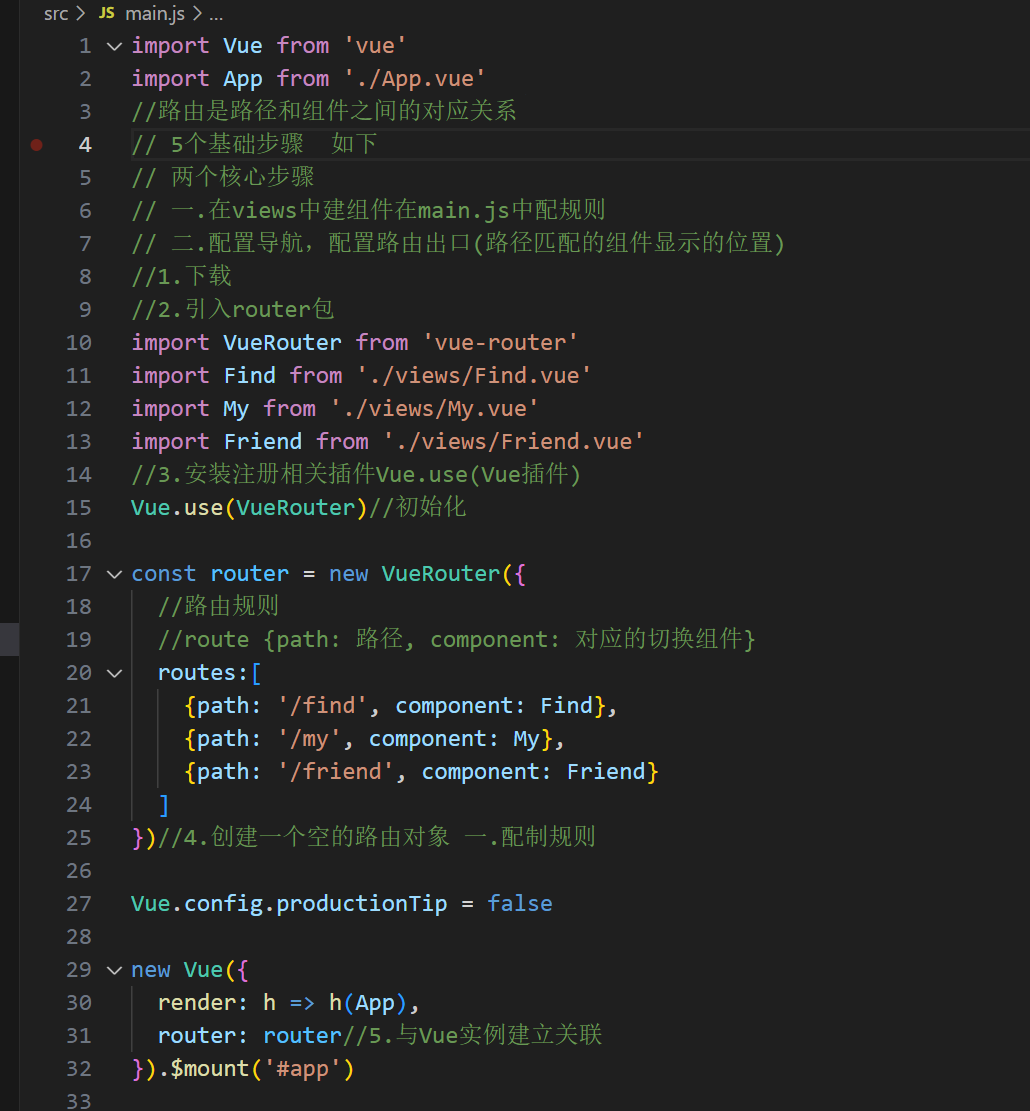The height and width of the screenshot is (1111, 1030).
Task: Click the line 3 comment about 路由
Action: 324,111
